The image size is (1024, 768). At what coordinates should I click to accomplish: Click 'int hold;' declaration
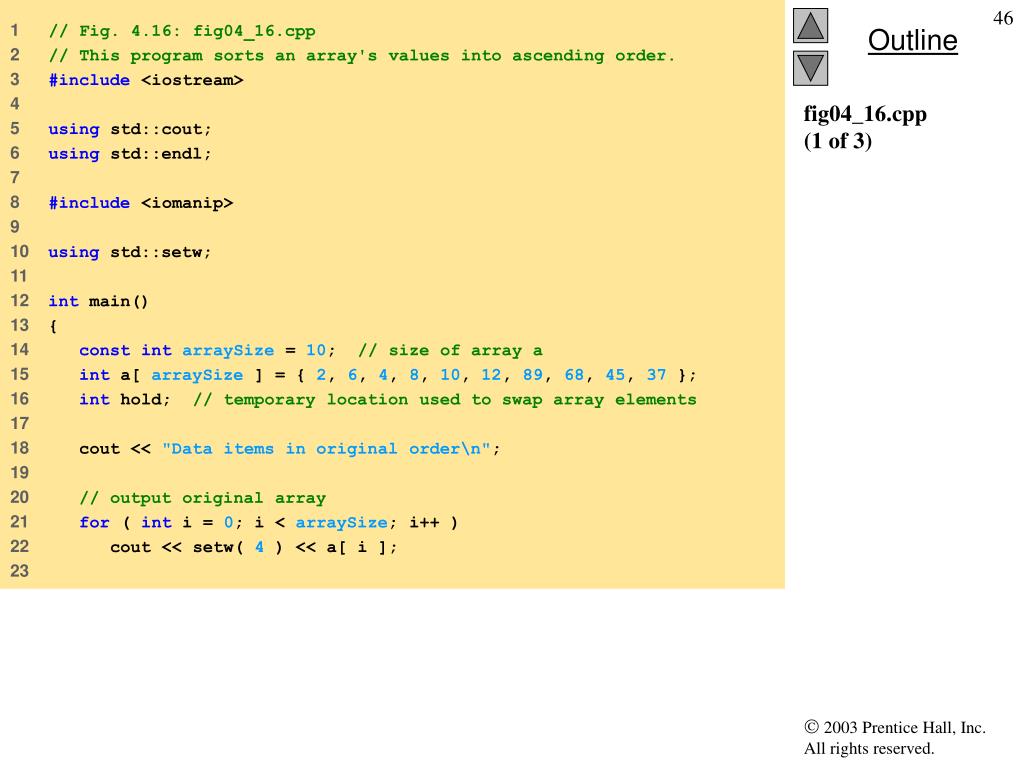pyautogui.click(x=125, y=400)
